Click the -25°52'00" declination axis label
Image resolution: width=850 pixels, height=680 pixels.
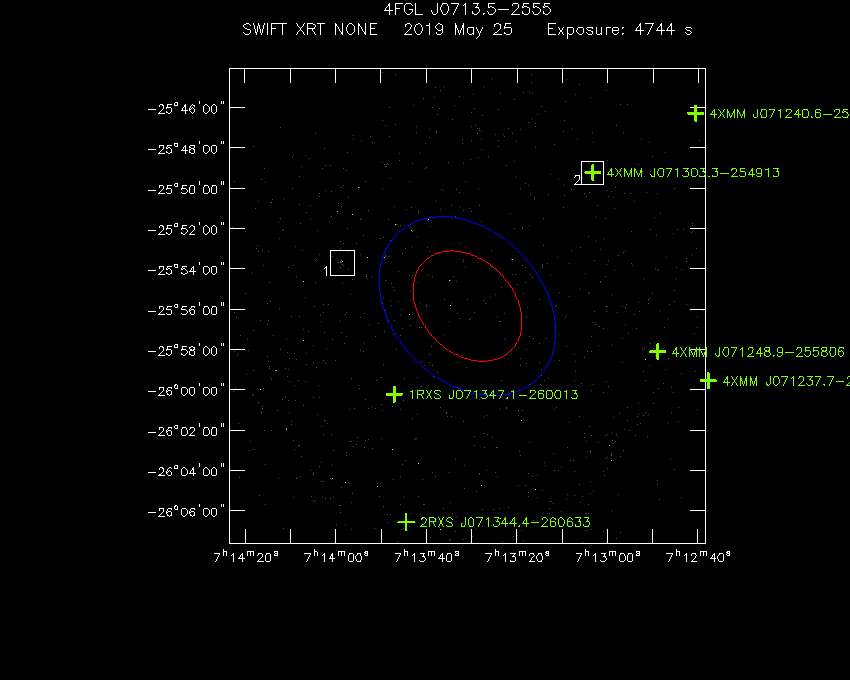coord(186,230)
